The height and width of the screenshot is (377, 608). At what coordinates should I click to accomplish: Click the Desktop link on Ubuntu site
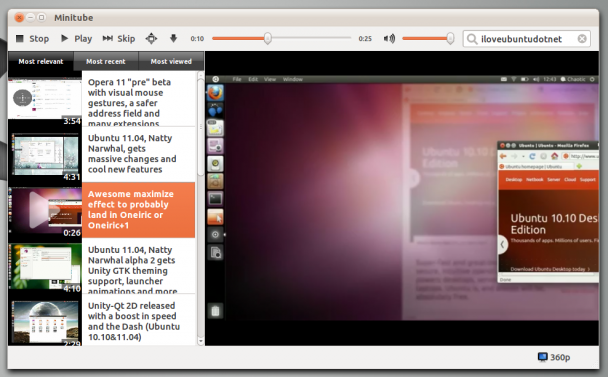point(513,180)
